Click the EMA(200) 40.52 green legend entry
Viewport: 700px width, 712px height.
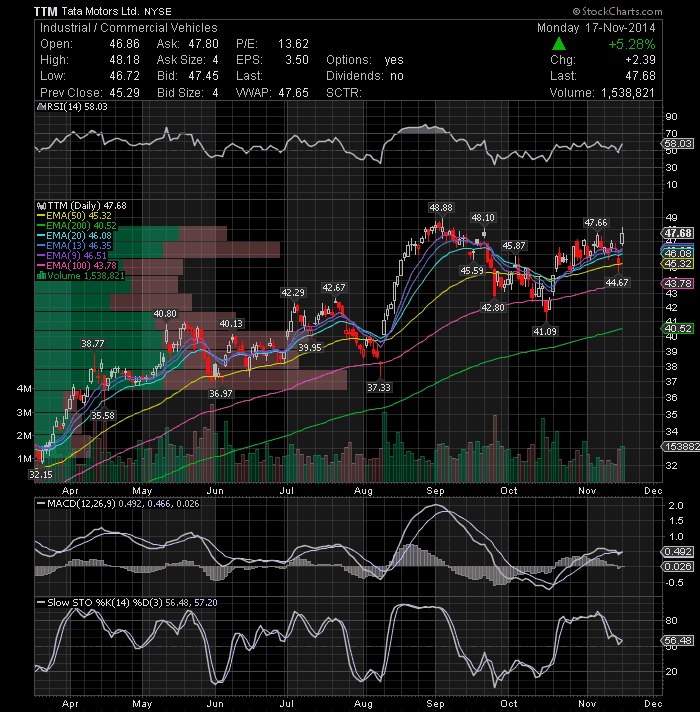77,226
